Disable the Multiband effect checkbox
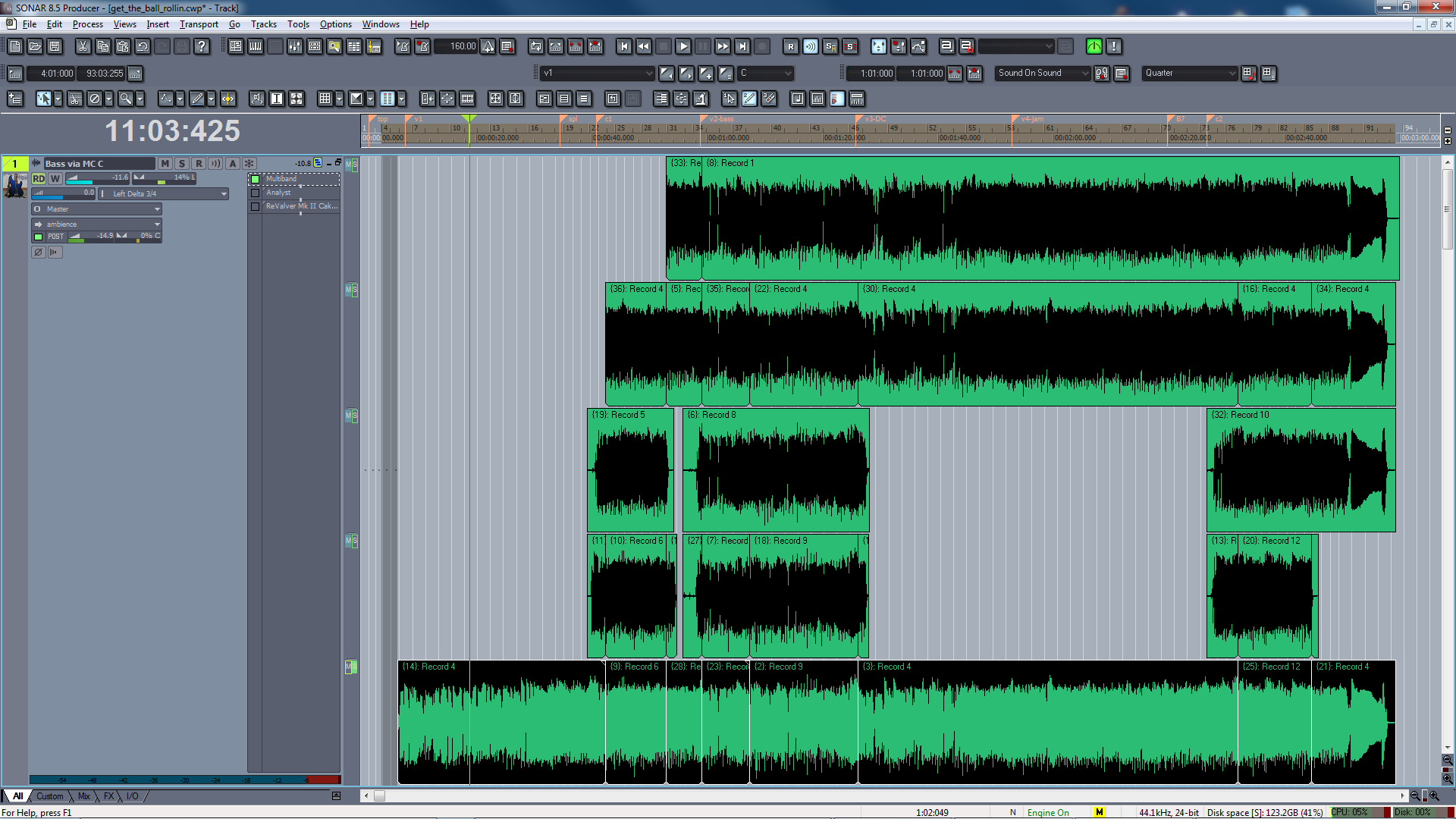 [256, 179]
